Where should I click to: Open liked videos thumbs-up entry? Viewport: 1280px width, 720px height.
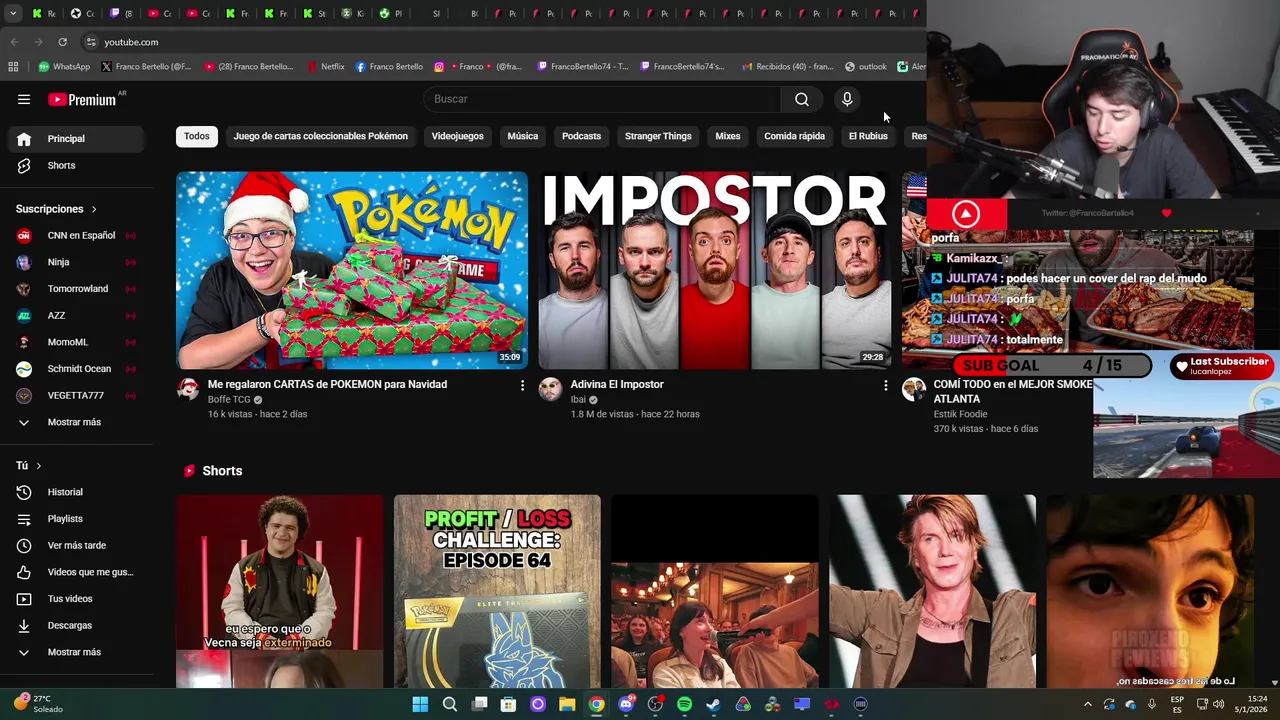[78, 572]
